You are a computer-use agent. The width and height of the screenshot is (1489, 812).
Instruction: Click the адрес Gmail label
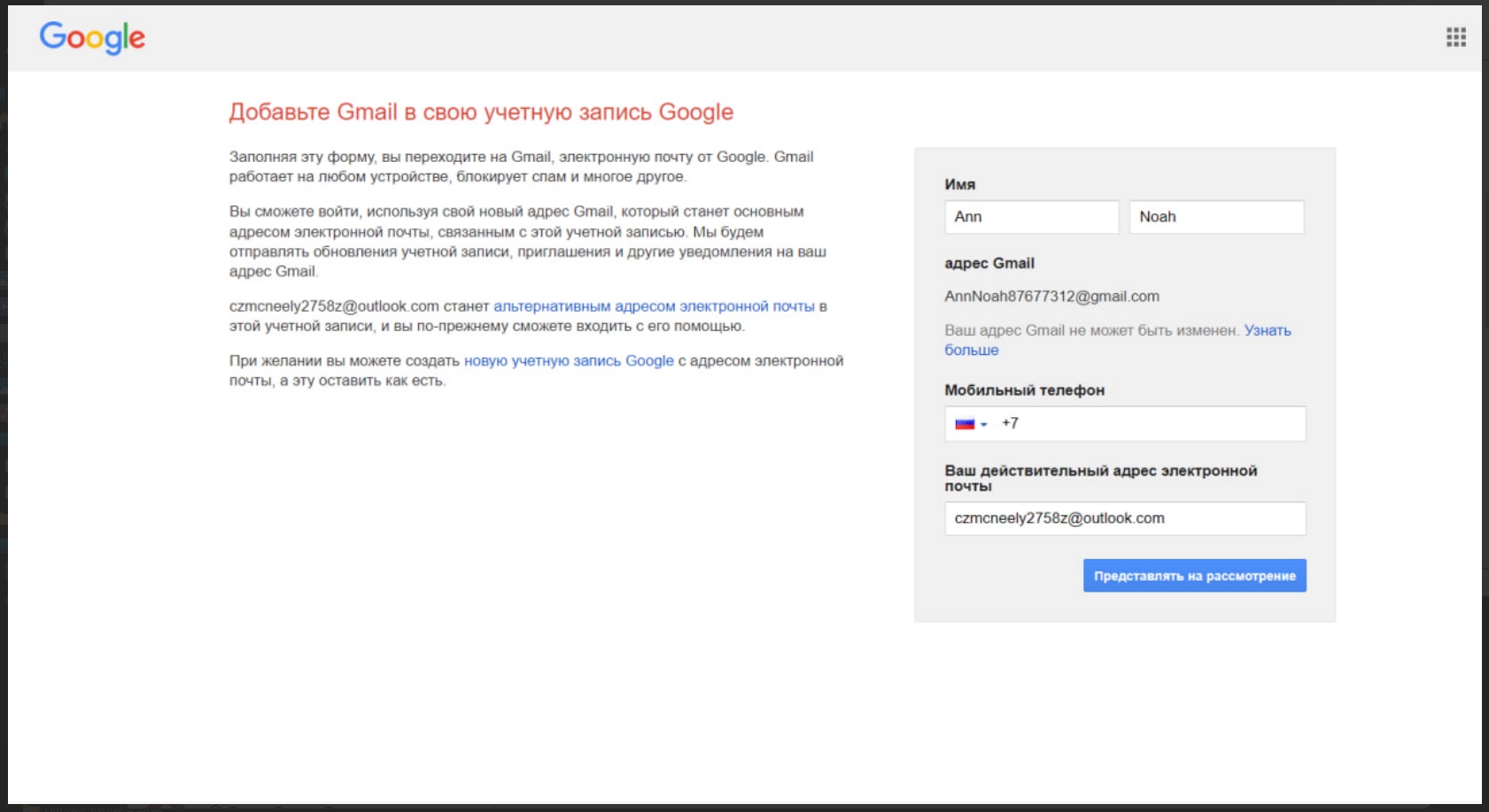989,263
